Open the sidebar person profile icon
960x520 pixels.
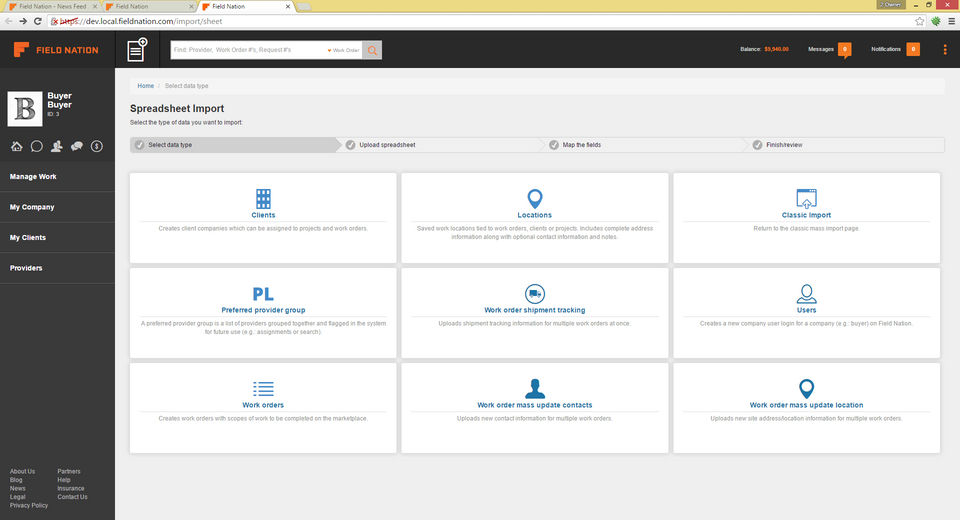click(x=56, y=146)
